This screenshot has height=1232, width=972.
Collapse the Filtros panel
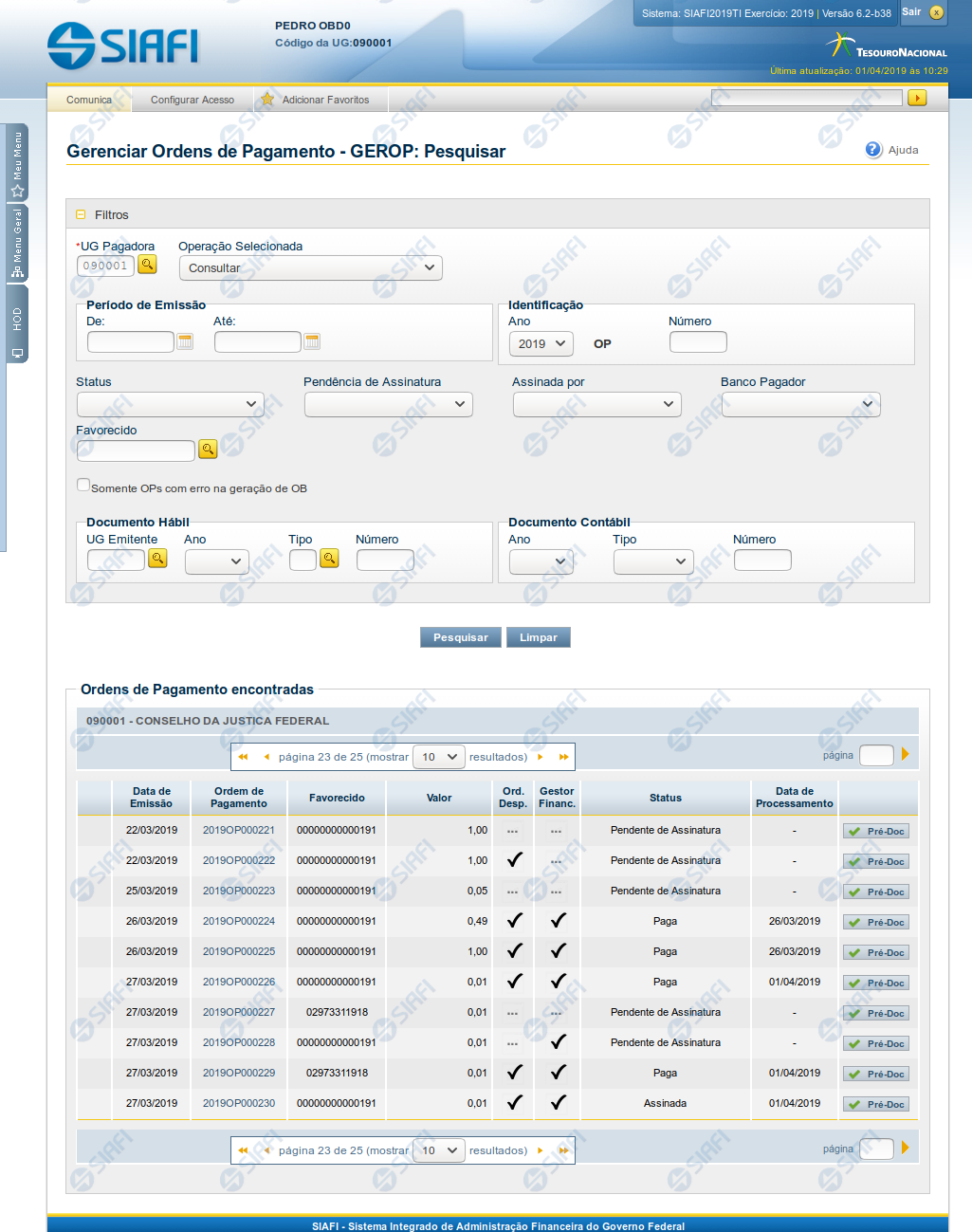click(81, 215)
